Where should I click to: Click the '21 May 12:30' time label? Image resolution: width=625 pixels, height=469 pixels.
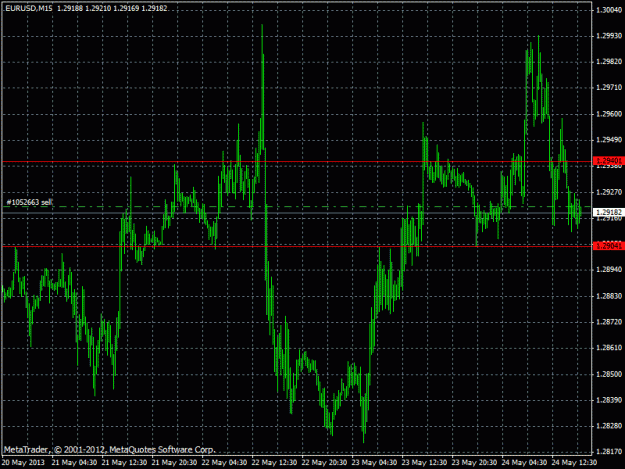coord(124,463)
